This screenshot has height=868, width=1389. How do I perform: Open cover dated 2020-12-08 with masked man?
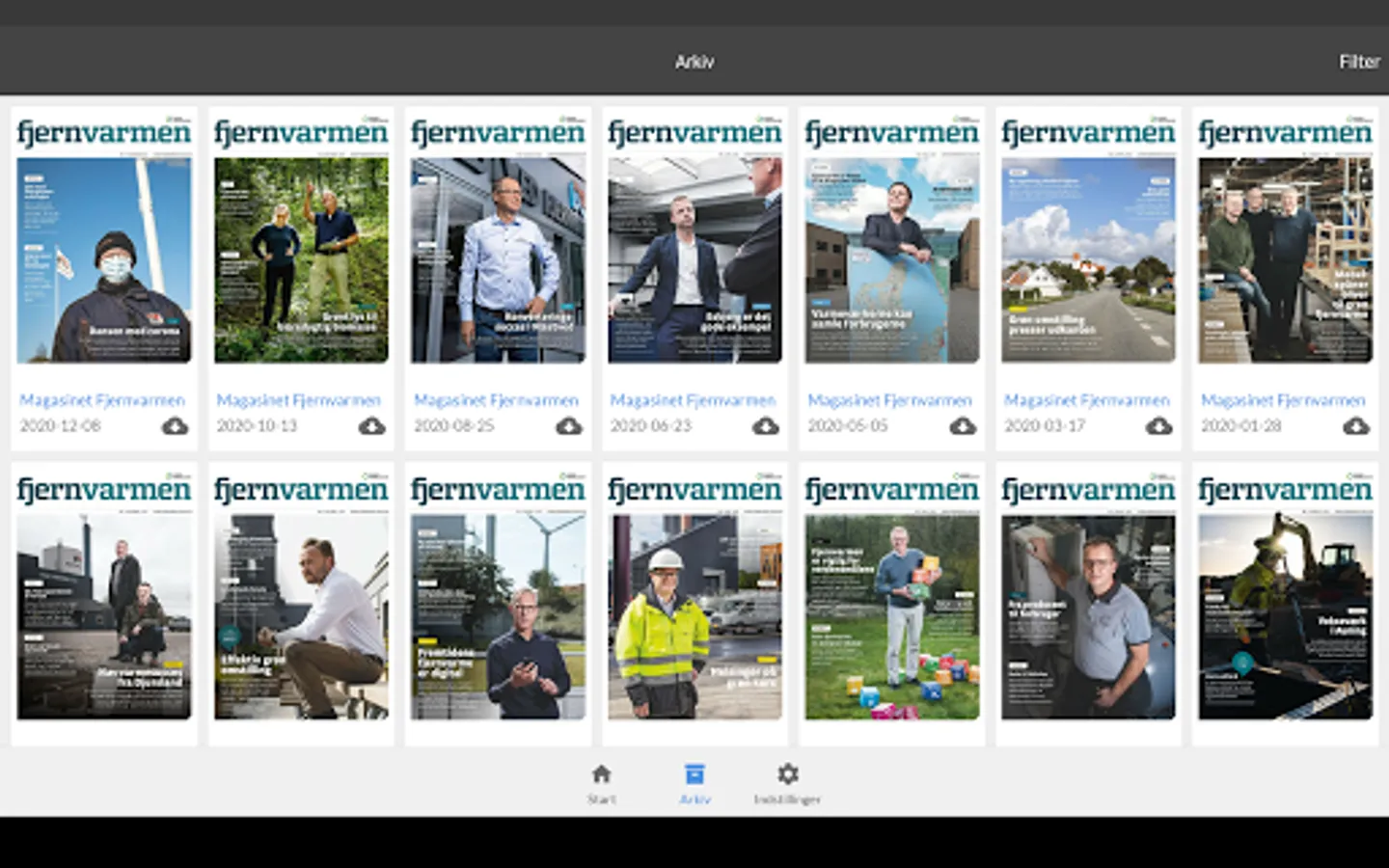point(104,240)
